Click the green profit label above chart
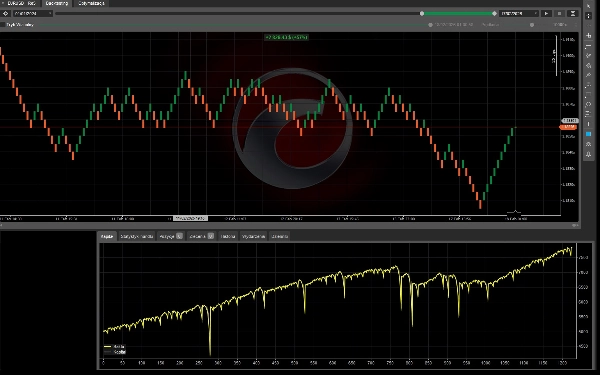600x375 pixels. [x=286, y=38]
